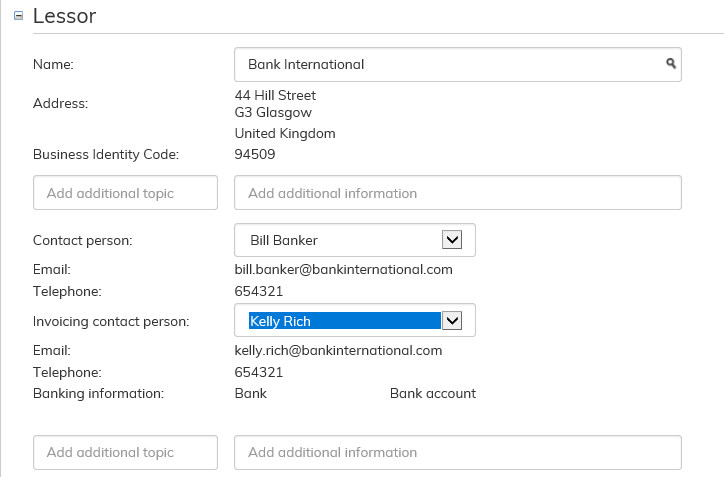The image size is (724, 477).
Task: Select the highlighted Kelly Rich combo box
Action: pyautogui.click(x=340, y=321)
